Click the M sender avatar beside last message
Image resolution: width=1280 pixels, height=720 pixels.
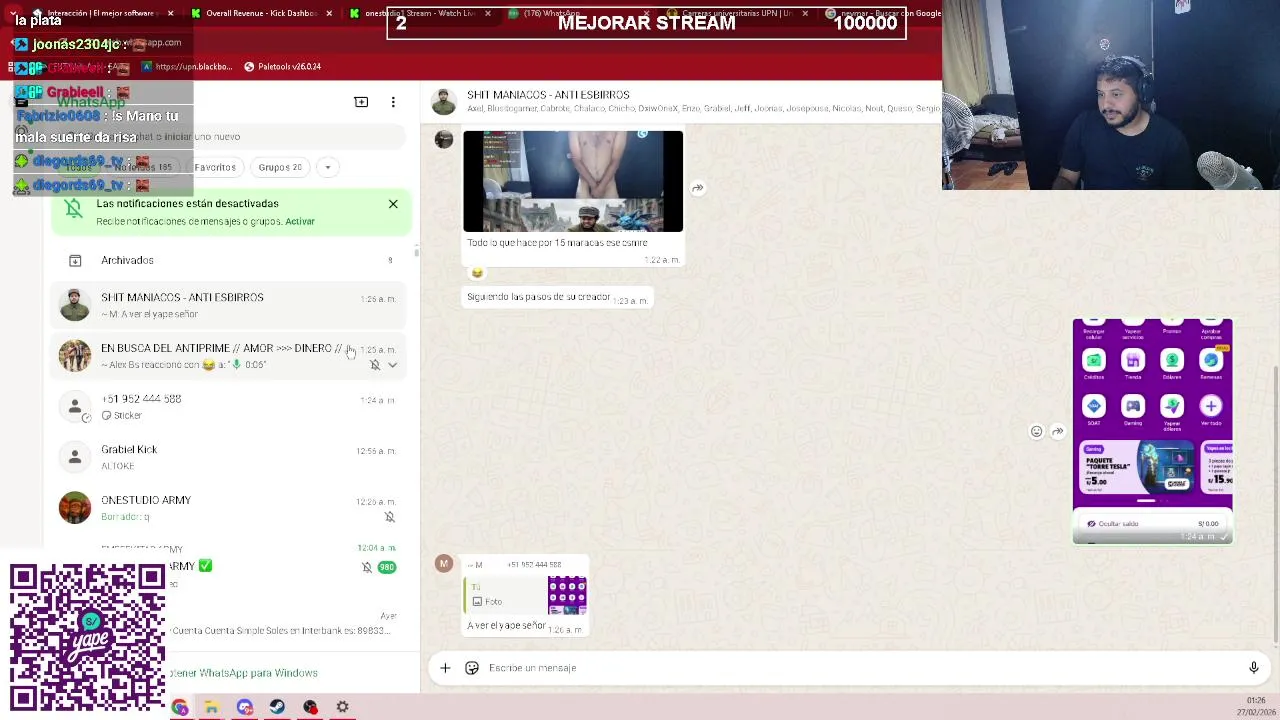coord(444,564)
